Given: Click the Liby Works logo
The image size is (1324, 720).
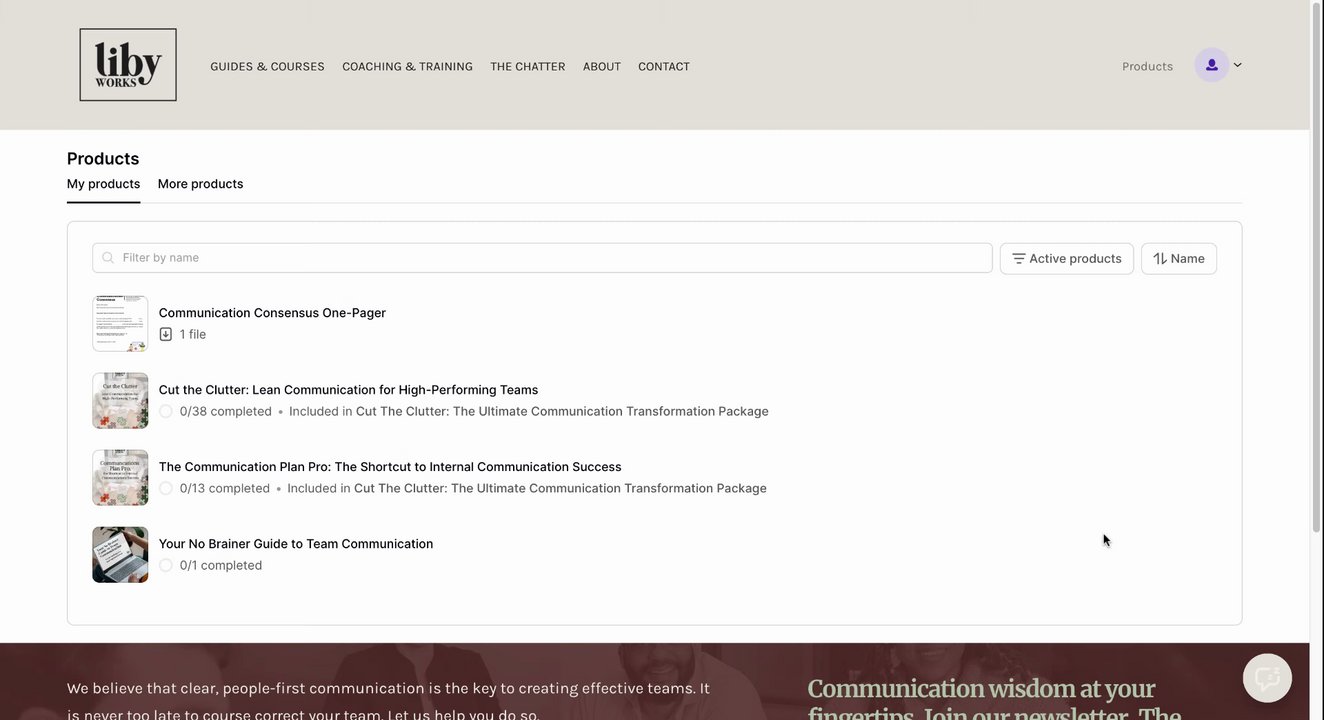Looking at the screenshot, I should tap(128, 65).
